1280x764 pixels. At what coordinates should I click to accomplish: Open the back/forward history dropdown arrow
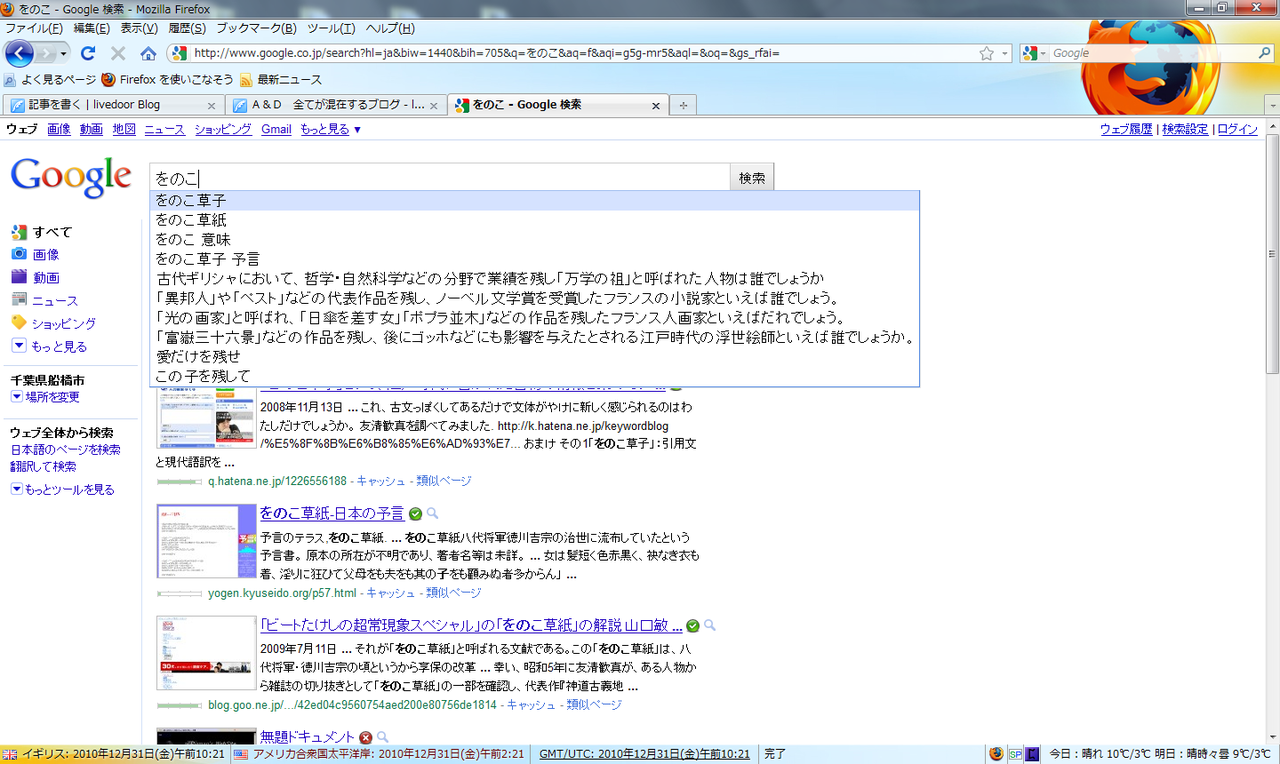click(x=64, y=53)
